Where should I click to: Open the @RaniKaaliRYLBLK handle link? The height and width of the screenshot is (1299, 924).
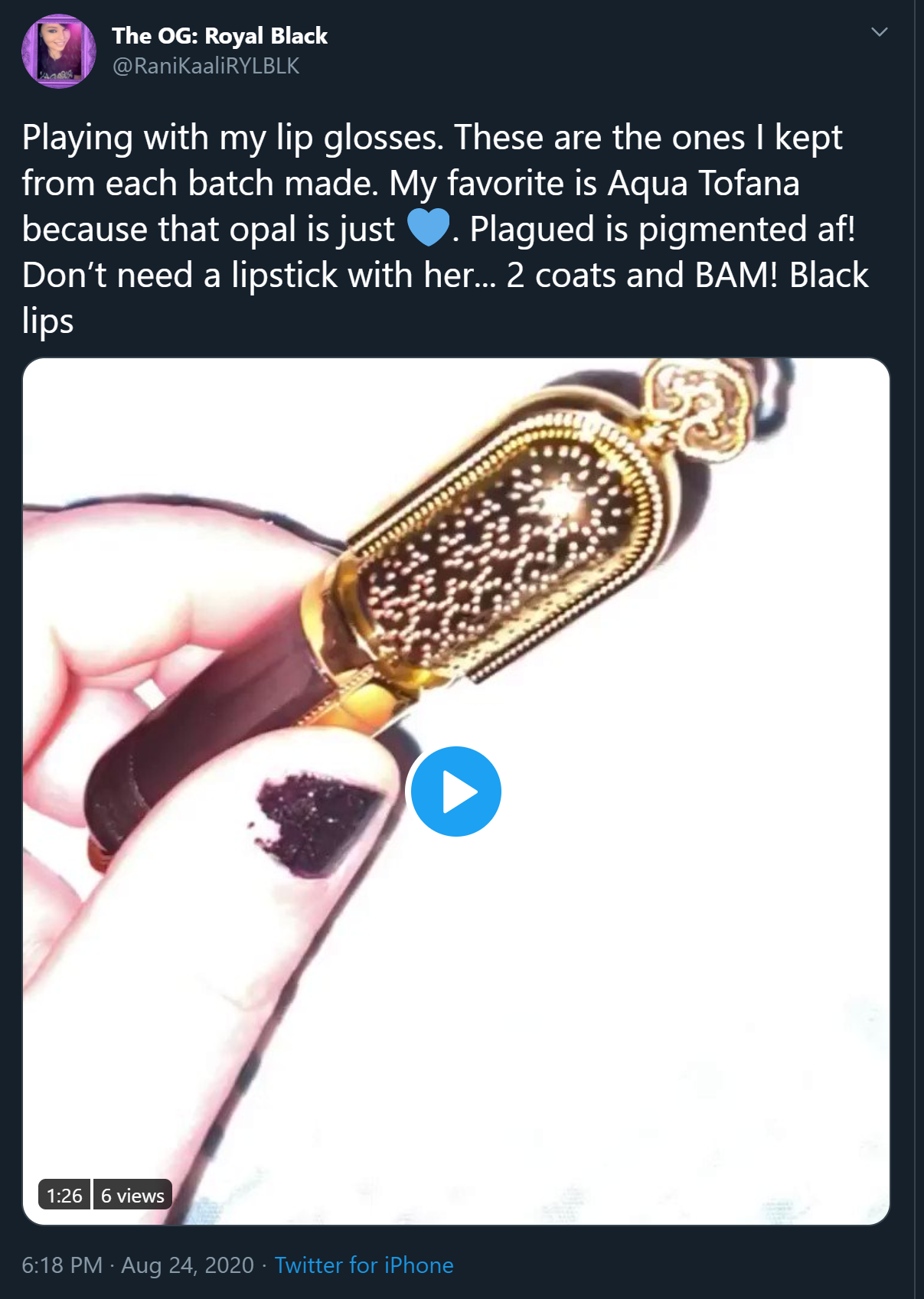(x=206, y=66)
